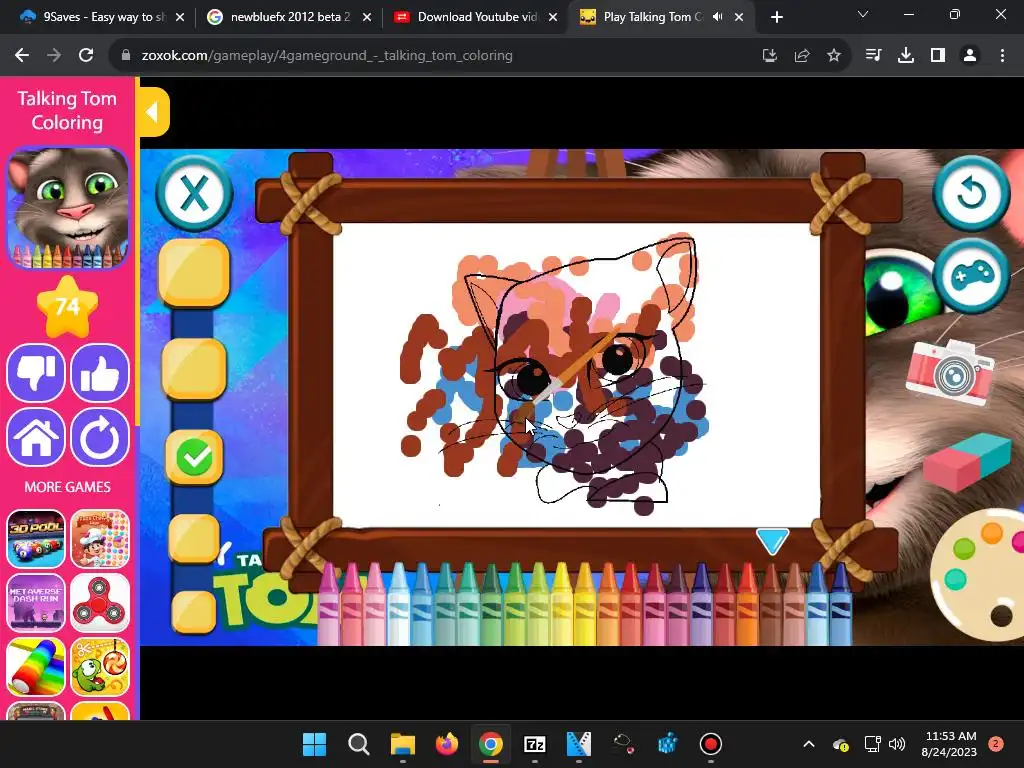Open File Explorer from taskbar
This screenshot has width=1024, height=768.
coord(402,744)
